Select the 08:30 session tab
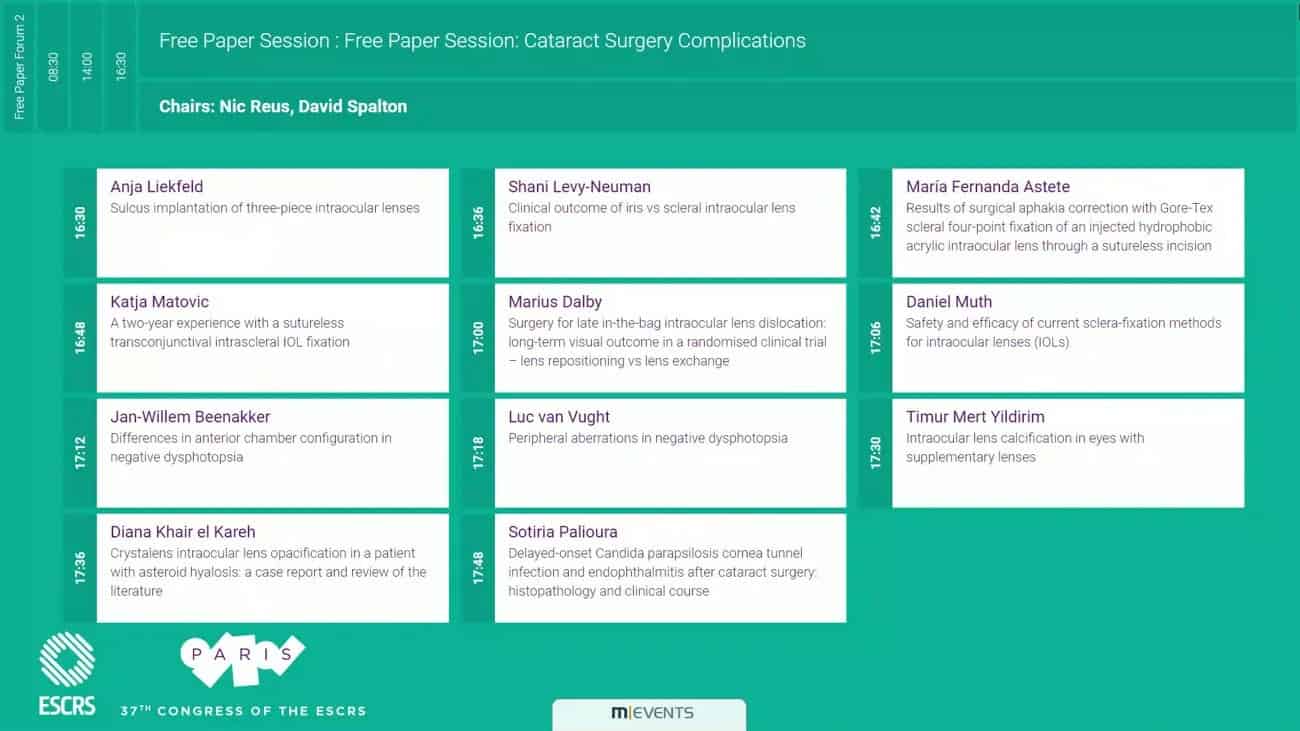Image resolution: width=1300 pixels, height=731 pixels. click(x=53, y=66)
